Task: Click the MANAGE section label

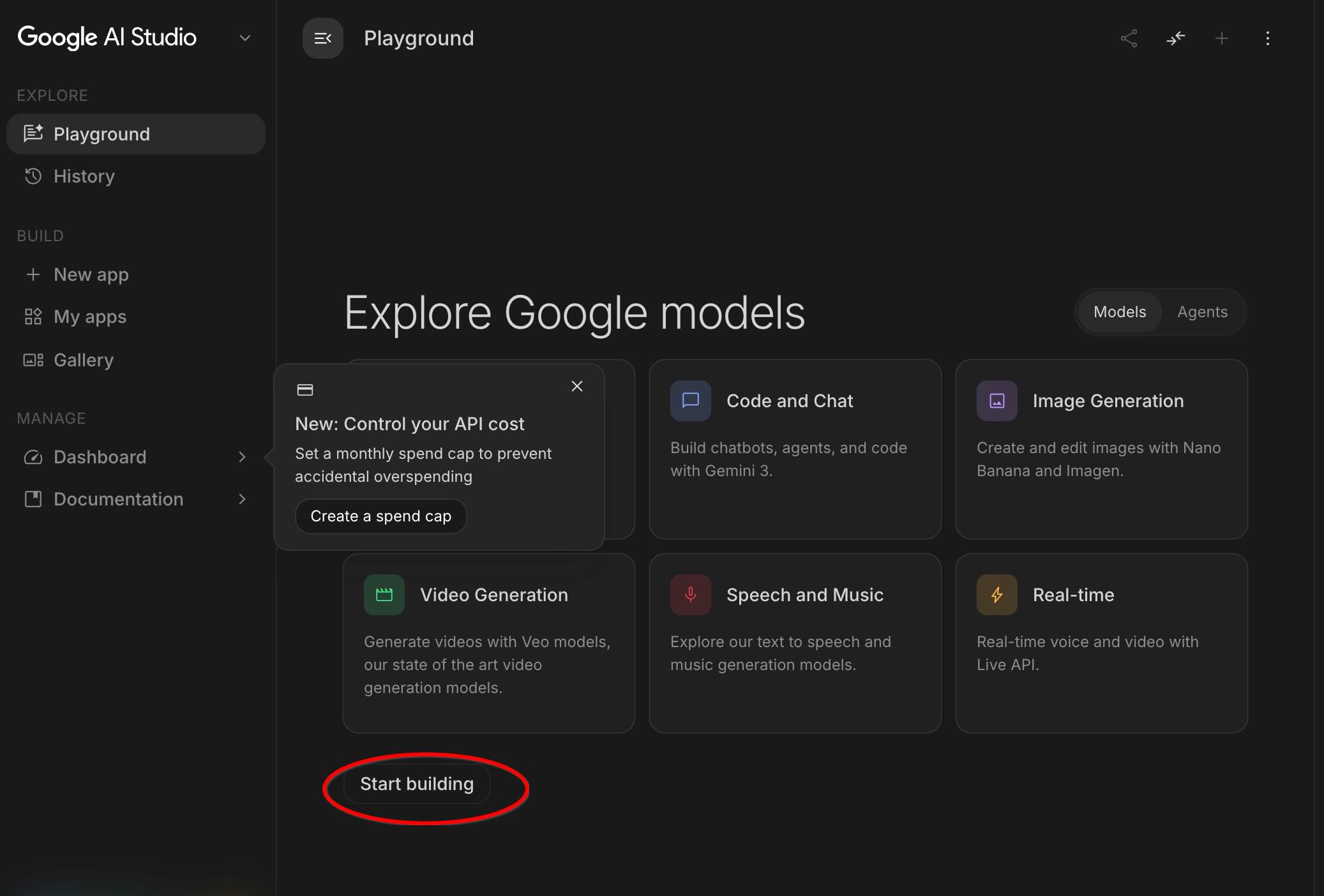Action: coord(51,419)
